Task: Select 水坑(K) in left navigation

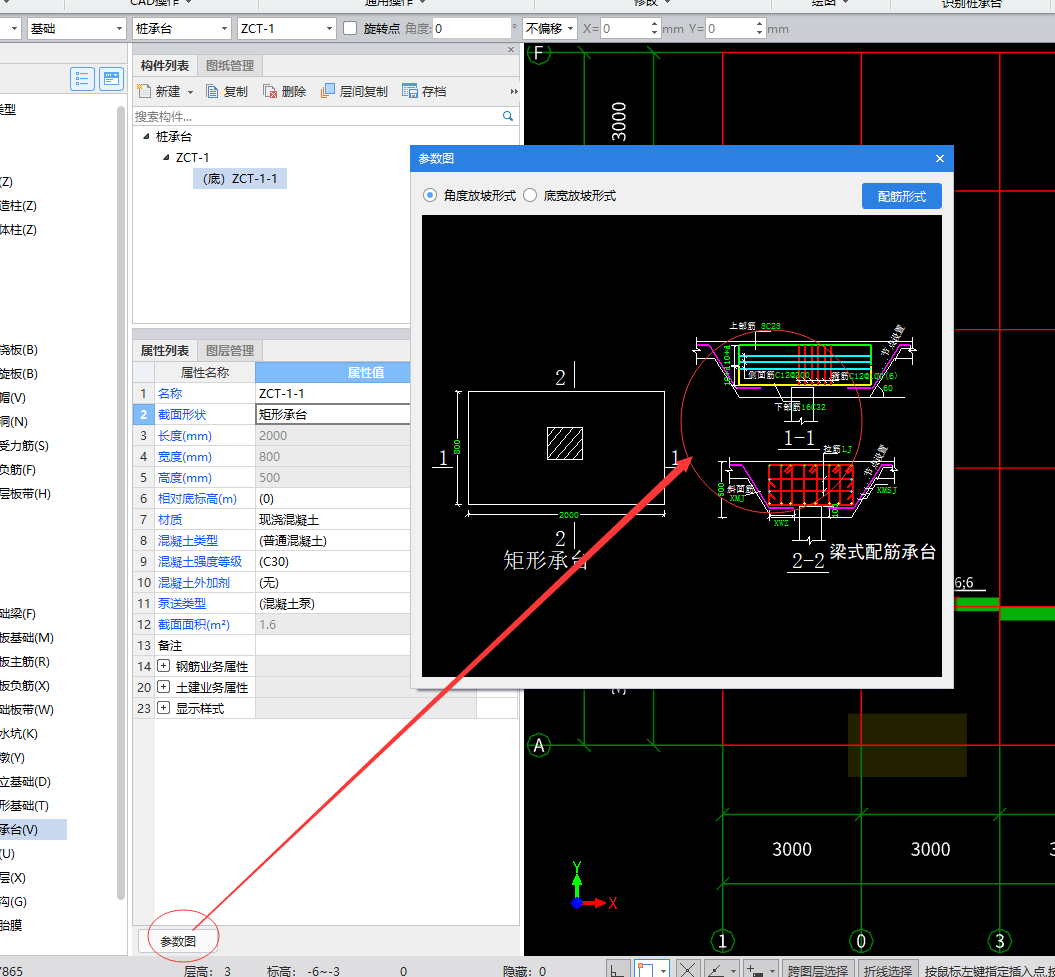Action: (20, 733)
